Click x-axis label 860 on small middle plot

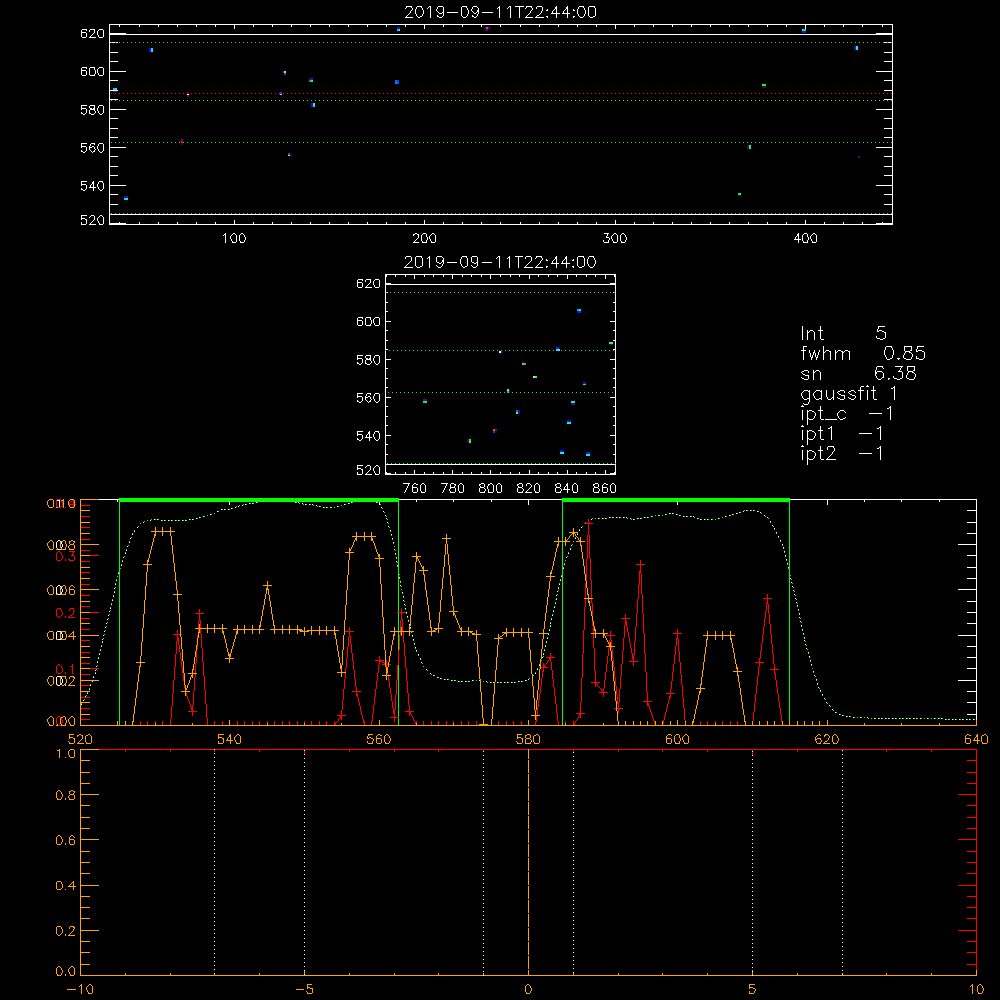pyautogui.click(x=605, y=489)
